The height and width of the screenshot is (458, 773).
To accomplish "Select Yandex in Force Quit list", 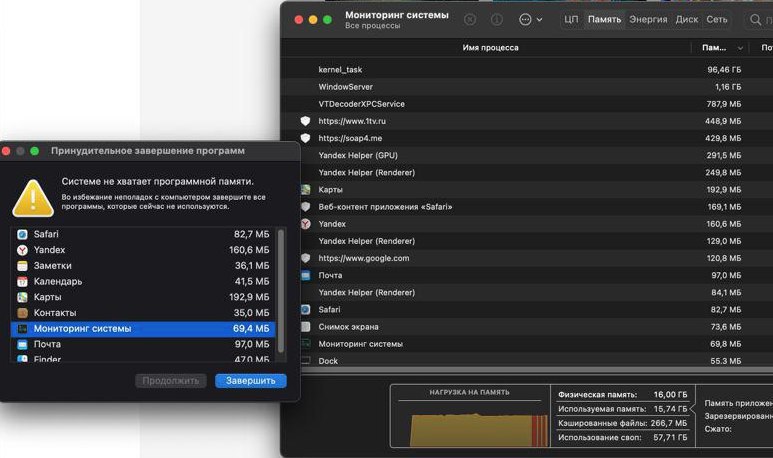I will click(x=143, y=250).
